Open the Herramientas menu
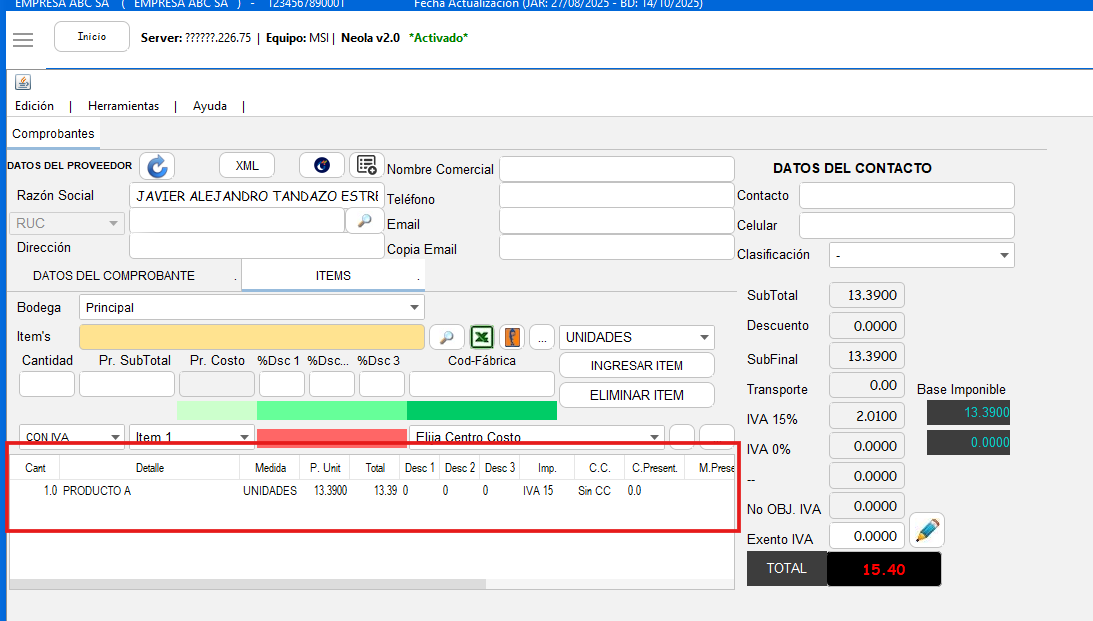The image size is (1093, 621). [123, 106]
